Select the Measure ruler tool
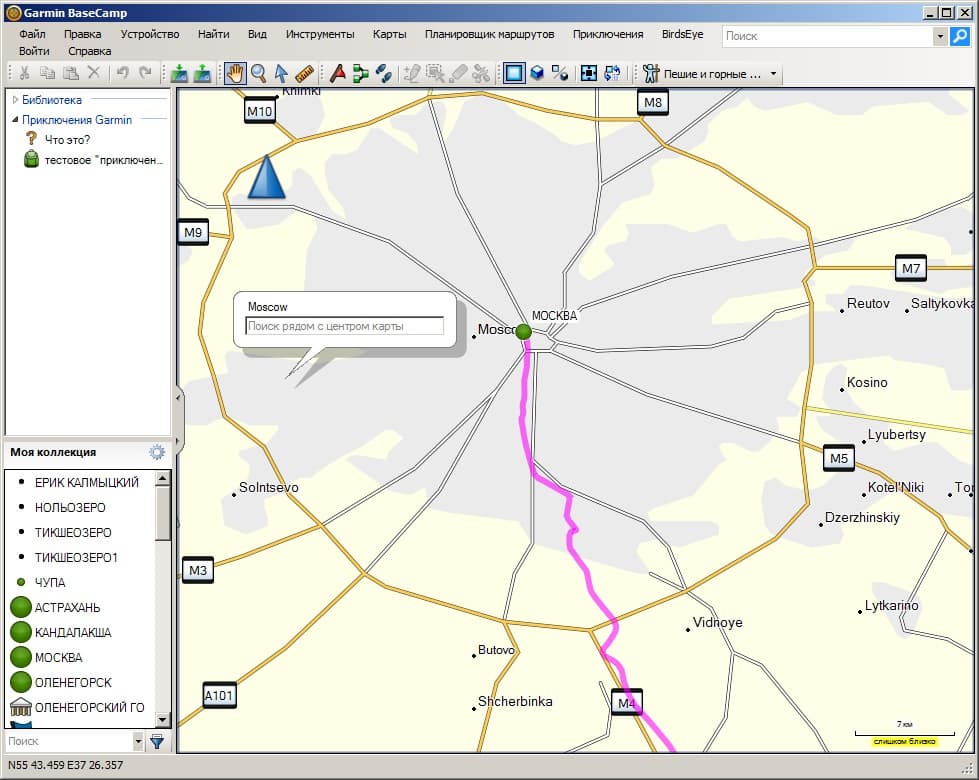The height and width of the screenshot is (780, 979). click(x=304, y=73)
